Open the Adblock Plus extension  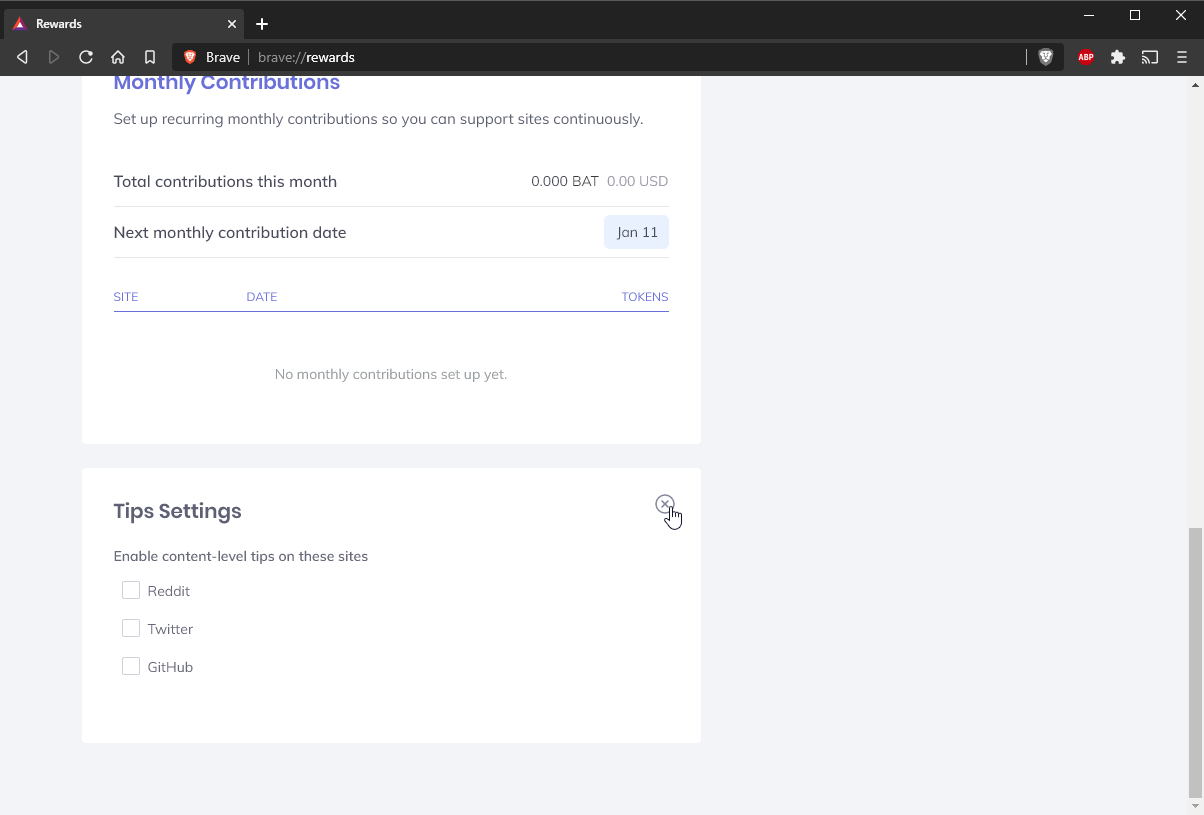click(1086, 57)
